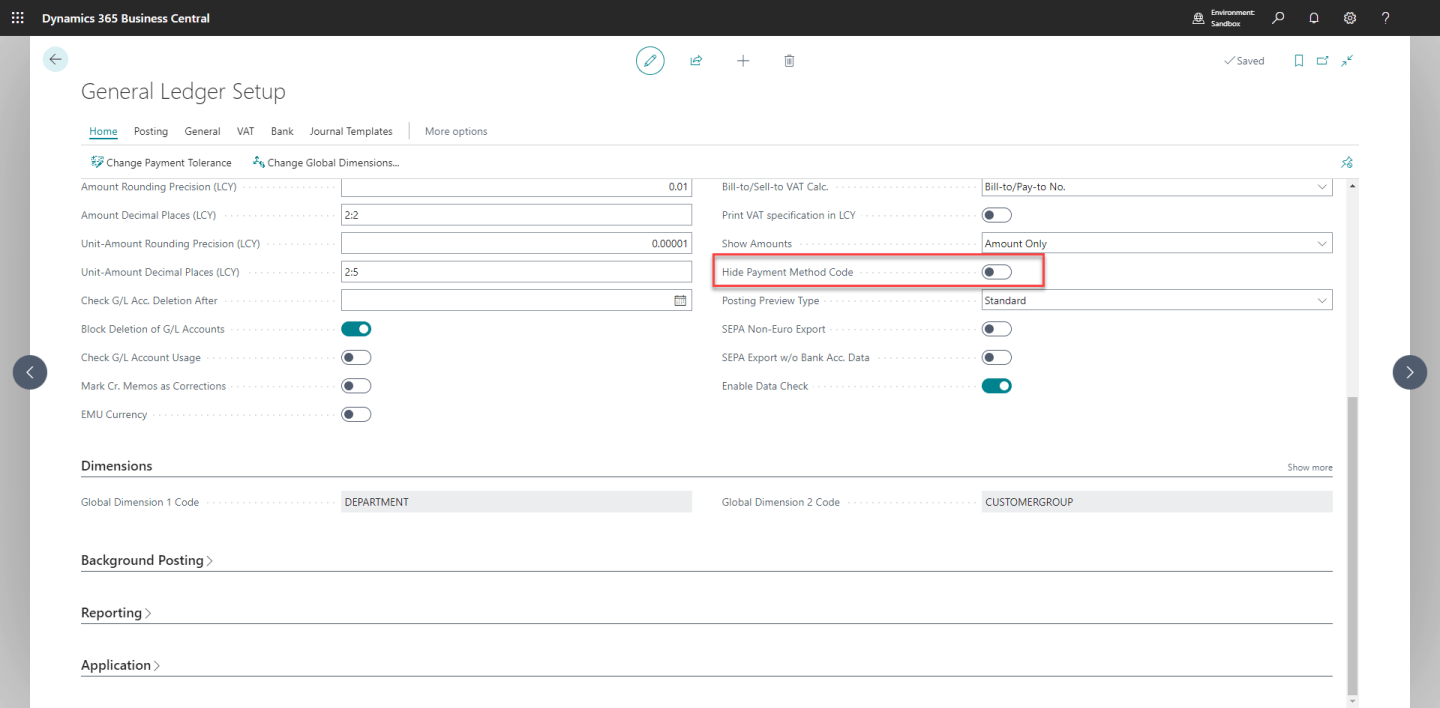Viewport: 1440px width, 708px height.
Task: Toggle SEPA Export w/o Bank Acc. Data
Action: pos(997,357)
